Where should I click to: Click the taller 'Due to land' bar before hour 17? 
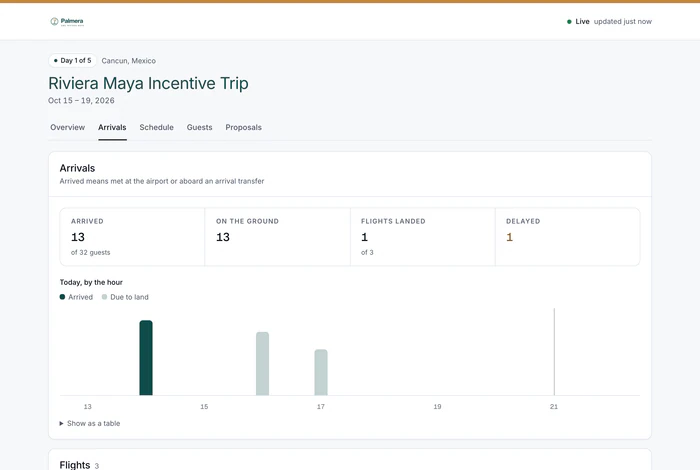262,363
